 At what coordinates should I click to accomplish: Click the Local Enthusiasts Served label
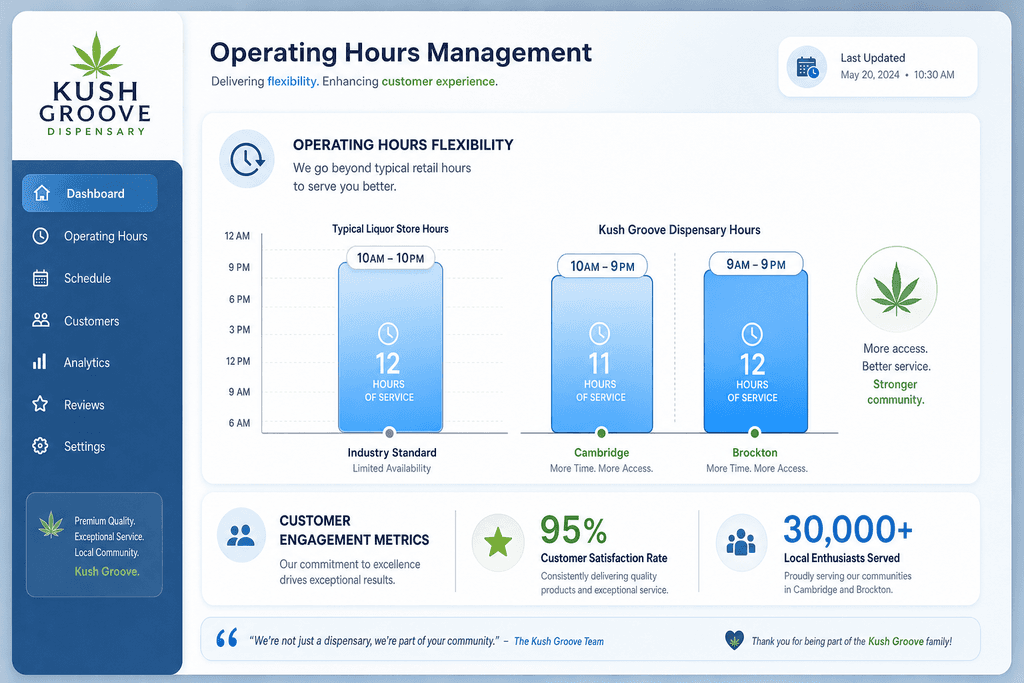pyautogui.click(x=842, y=558)
